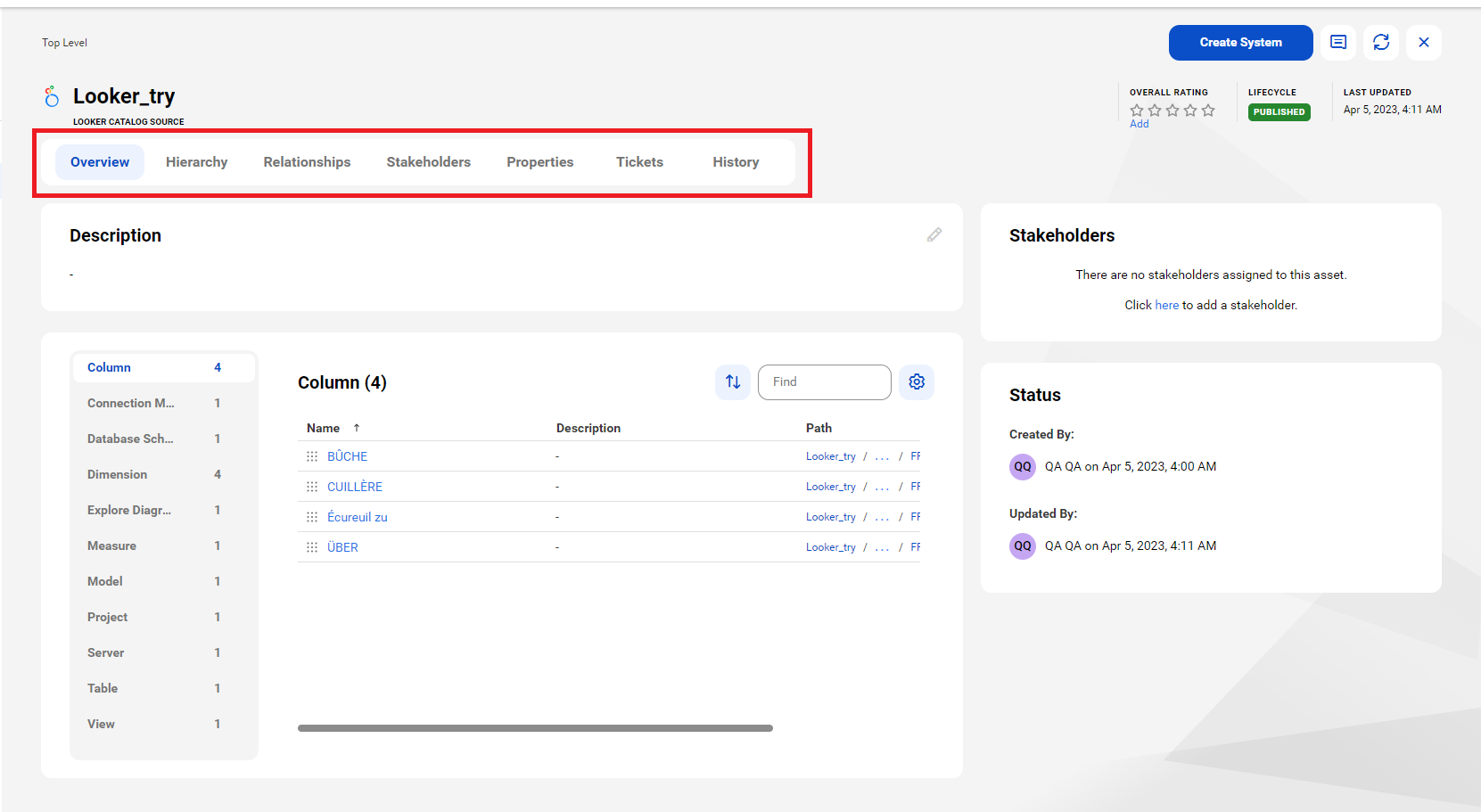Viewport: 1481px width, 812px height.
Task: Switch to the Relationships tab
Action: pyautogui.click(x=308, y=162)
